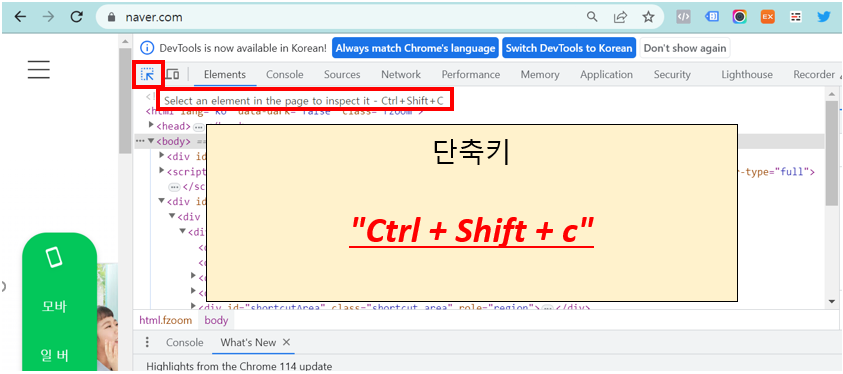Image resolution: width=843 pixels, height=374 pixels.
Task: Expand the first div under body
Action: pos(162,156)
